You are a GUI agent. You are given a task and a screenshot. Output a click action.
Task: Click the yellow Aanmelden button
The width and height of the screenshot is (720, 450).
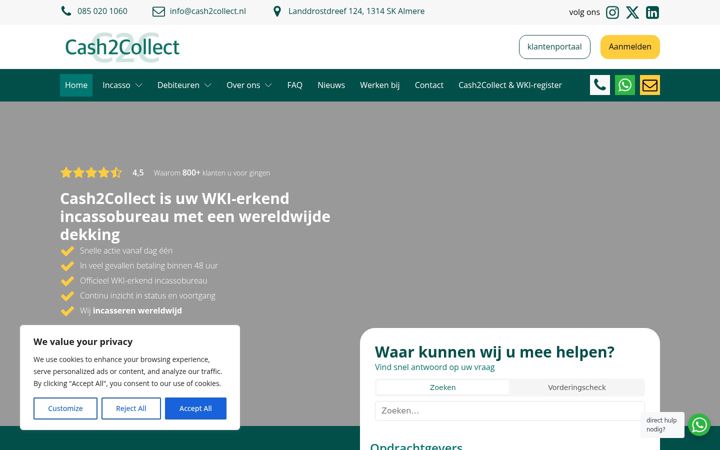click(630, 47)
